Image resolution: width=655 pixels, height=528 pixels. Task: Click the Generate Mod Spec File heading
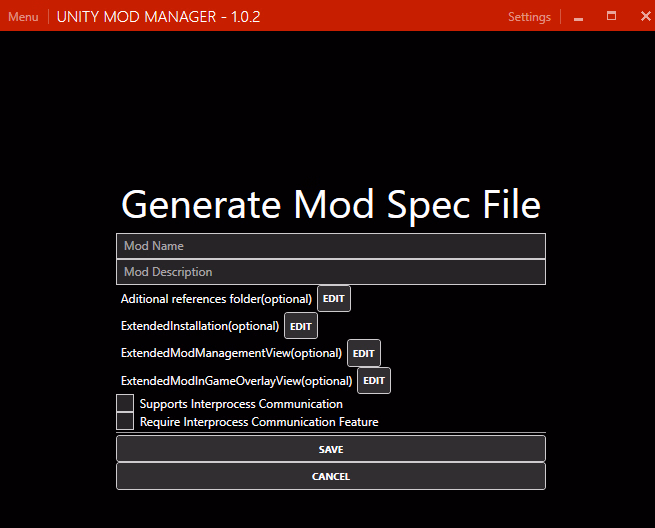tap(330, 204)
